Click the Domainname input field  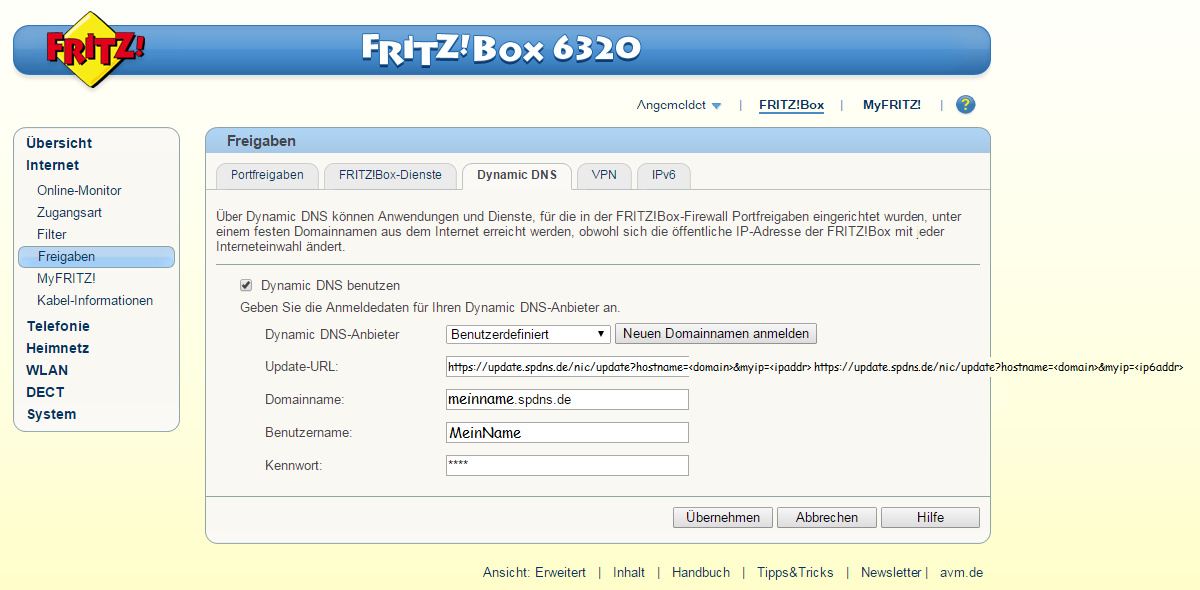pyautogui.click(x=567, y=400)
